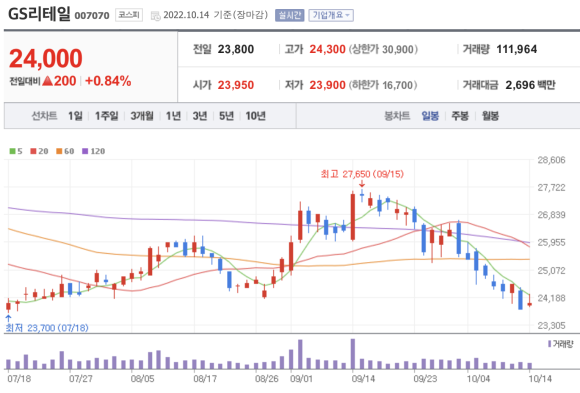Viewport: 580px width, 393px height.
Task: Switch to the 월봉 candlestick chart
Action: pyautogui.click(x=490, y=116)
